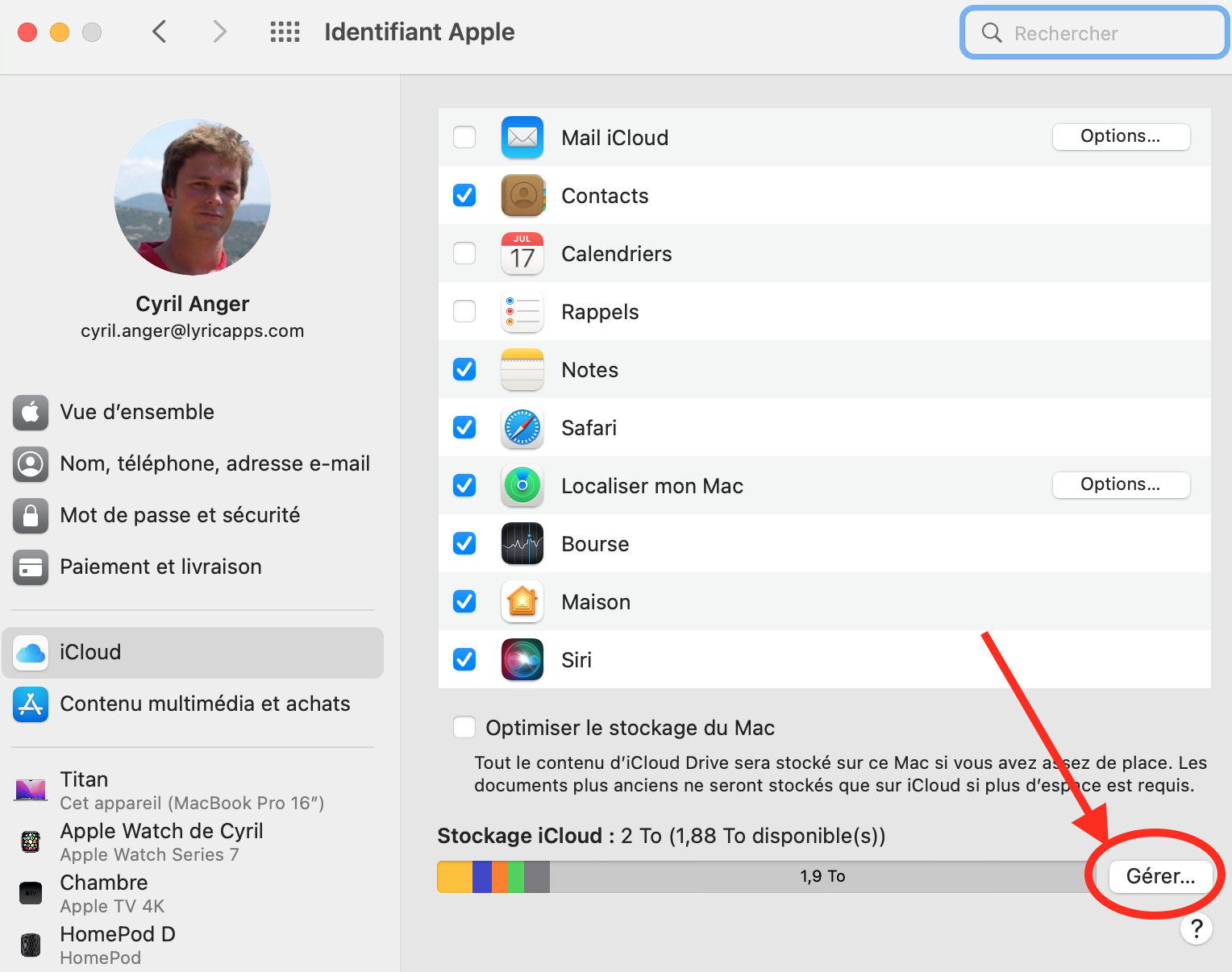
Task: Select the Chambre Apple TV 4K device
Action: [x=194, y=893]
